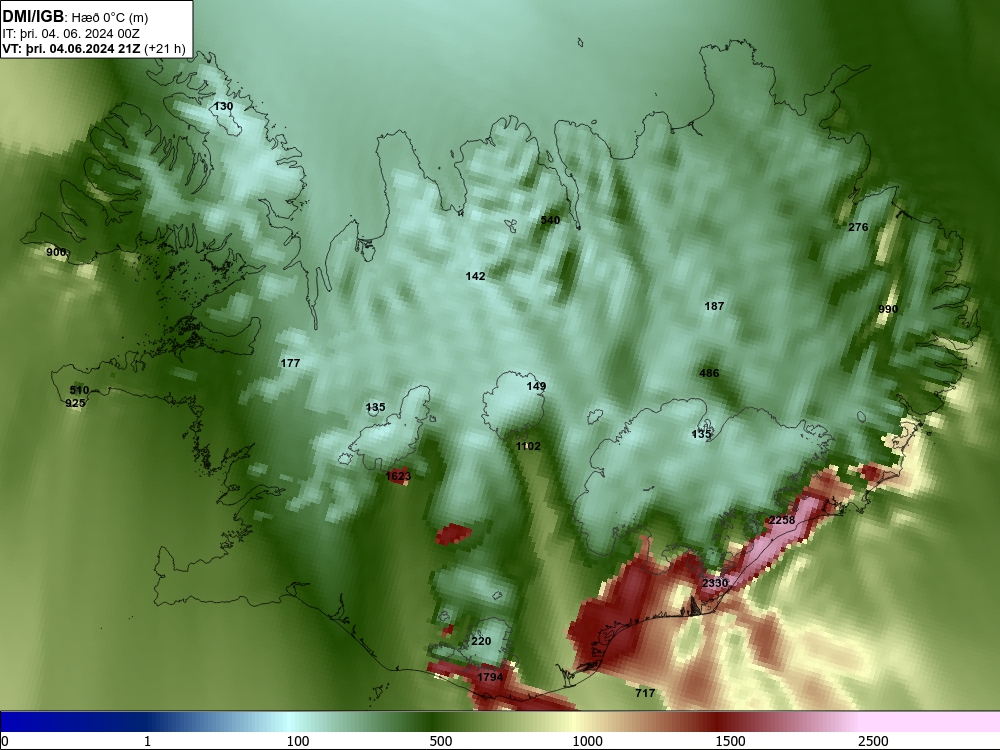This screenshot has height=750, width=1000.
Task: Click the map value 2330
Action: pyautogui.click(x=715, y=583)
